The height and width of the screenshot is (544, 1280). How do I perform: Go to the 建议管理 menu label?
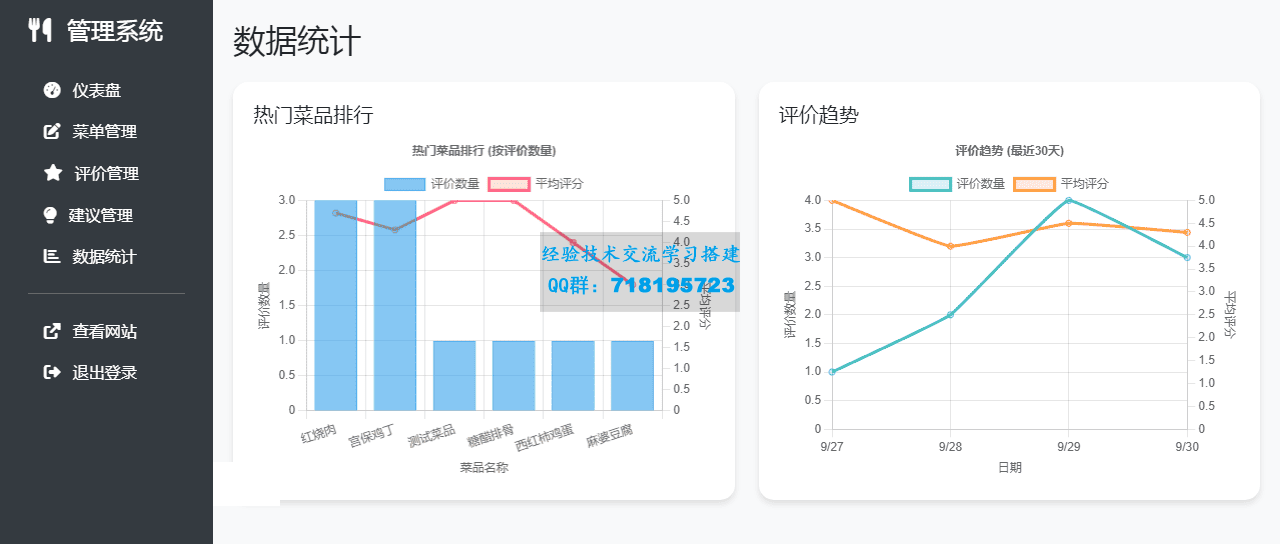(x=101, y=215)
